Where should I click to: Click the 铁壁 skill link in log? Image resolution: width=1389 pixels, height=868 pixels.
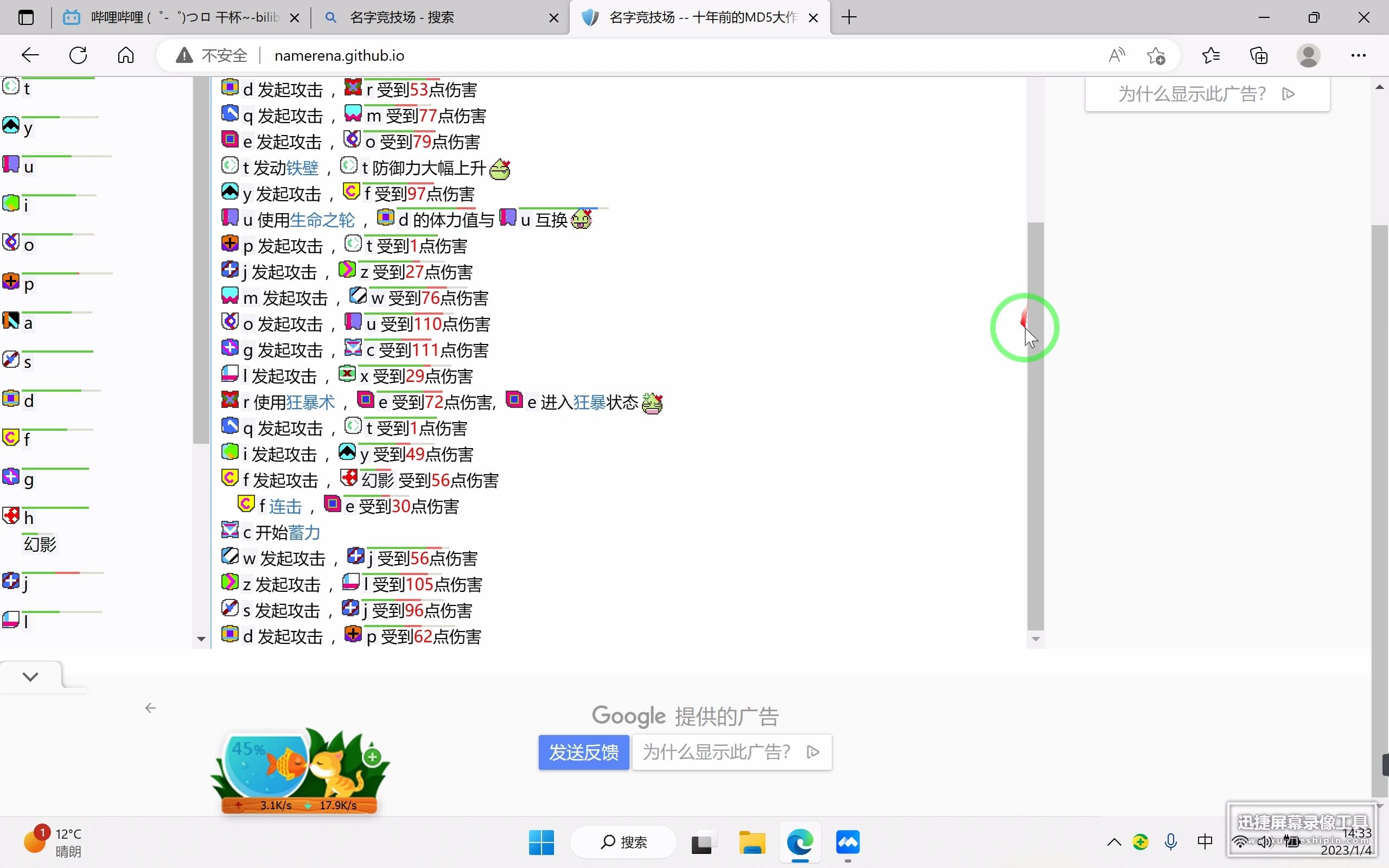(302, 168)
